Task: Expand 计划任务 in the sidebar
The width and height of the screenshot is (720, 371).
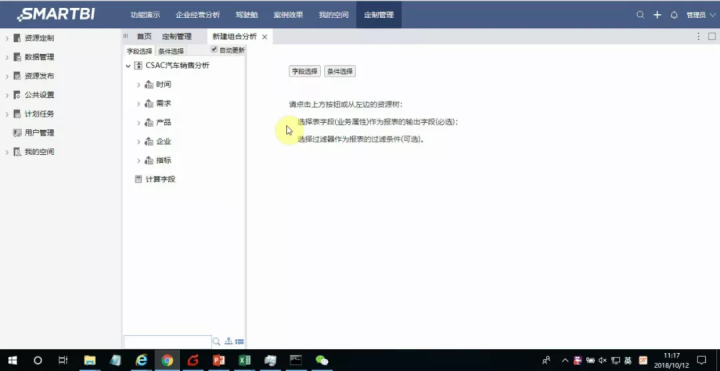Action: pyautogui.click(x=7, y=114)
